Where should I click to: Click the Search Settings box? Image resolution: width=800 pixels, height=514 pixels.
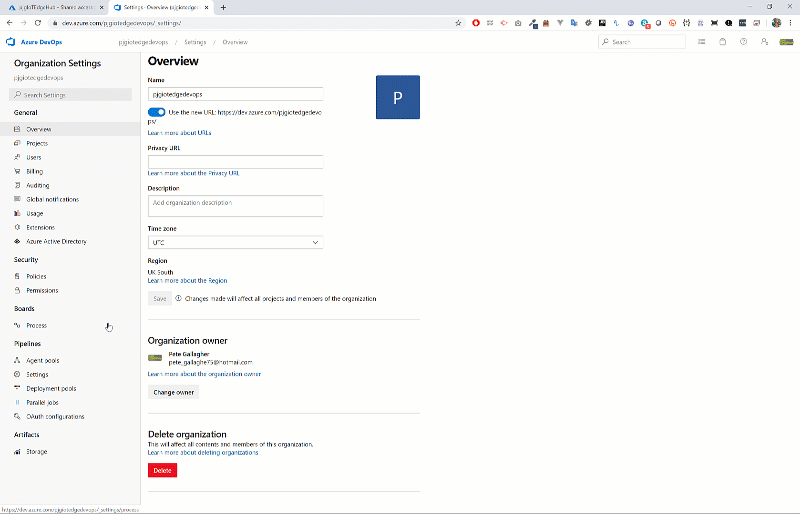pos(70,95)
